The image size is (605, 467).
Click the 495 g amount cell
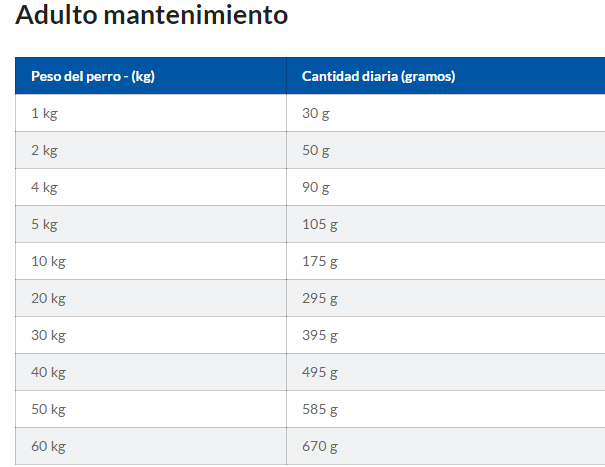pos(319,372)
